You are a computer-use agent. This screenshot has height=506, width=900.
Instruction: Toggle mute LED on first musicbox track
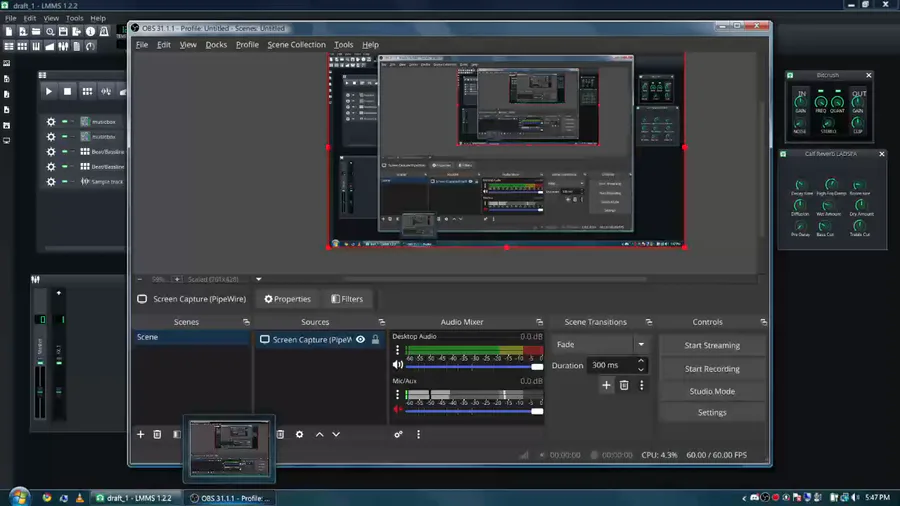64,122
